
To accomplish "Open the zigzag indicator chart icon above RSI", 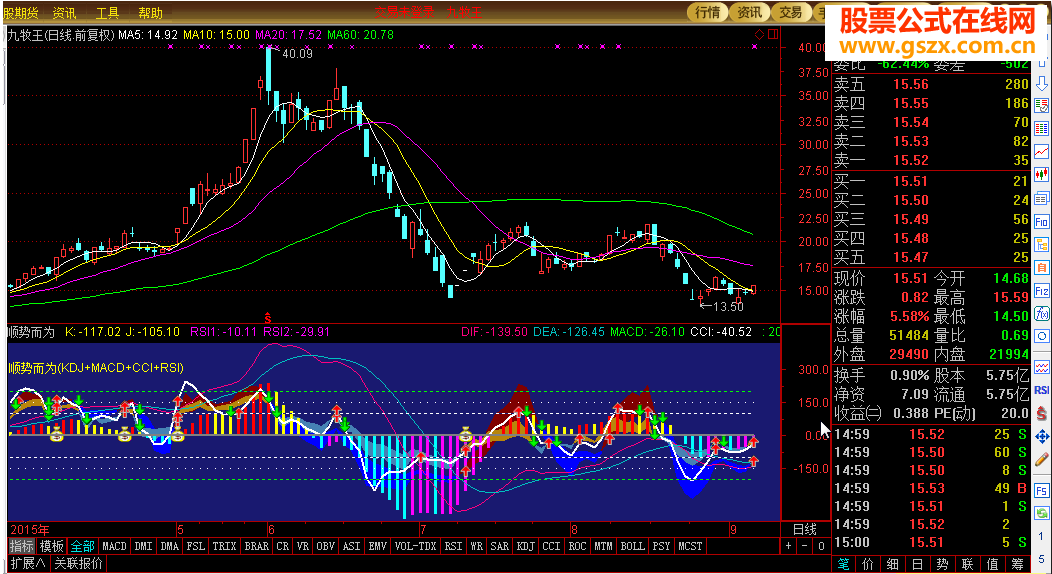I will point(1042,367).
